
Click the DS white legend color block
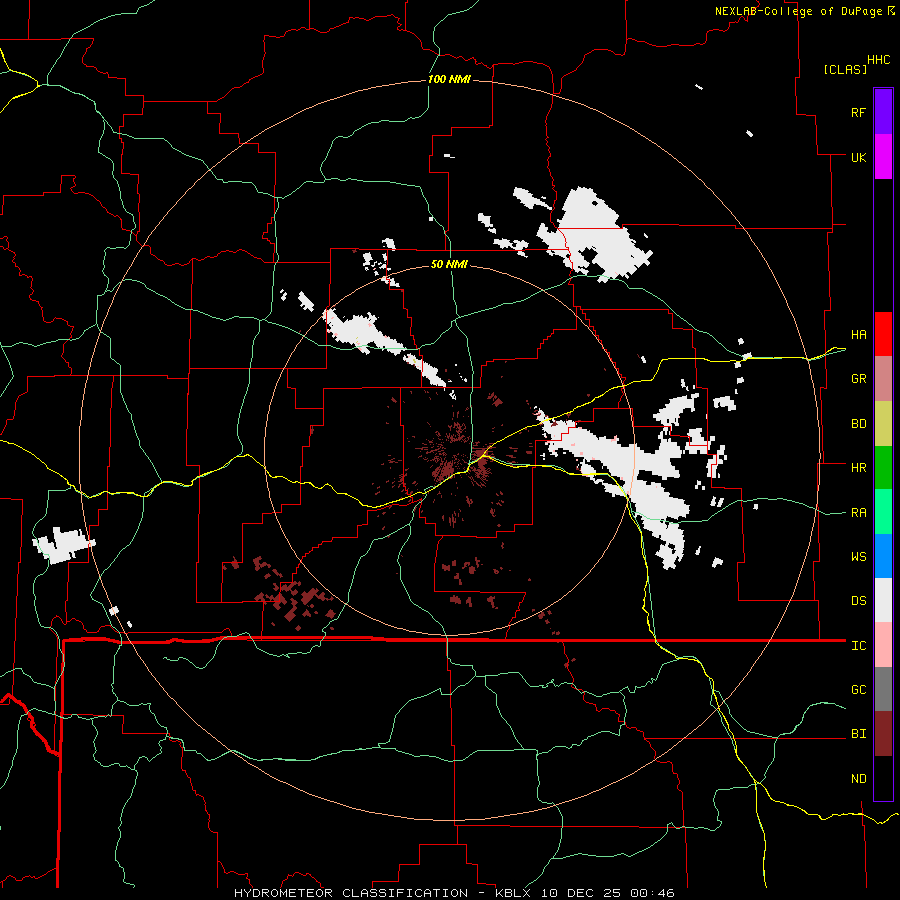tap(883, 600)
